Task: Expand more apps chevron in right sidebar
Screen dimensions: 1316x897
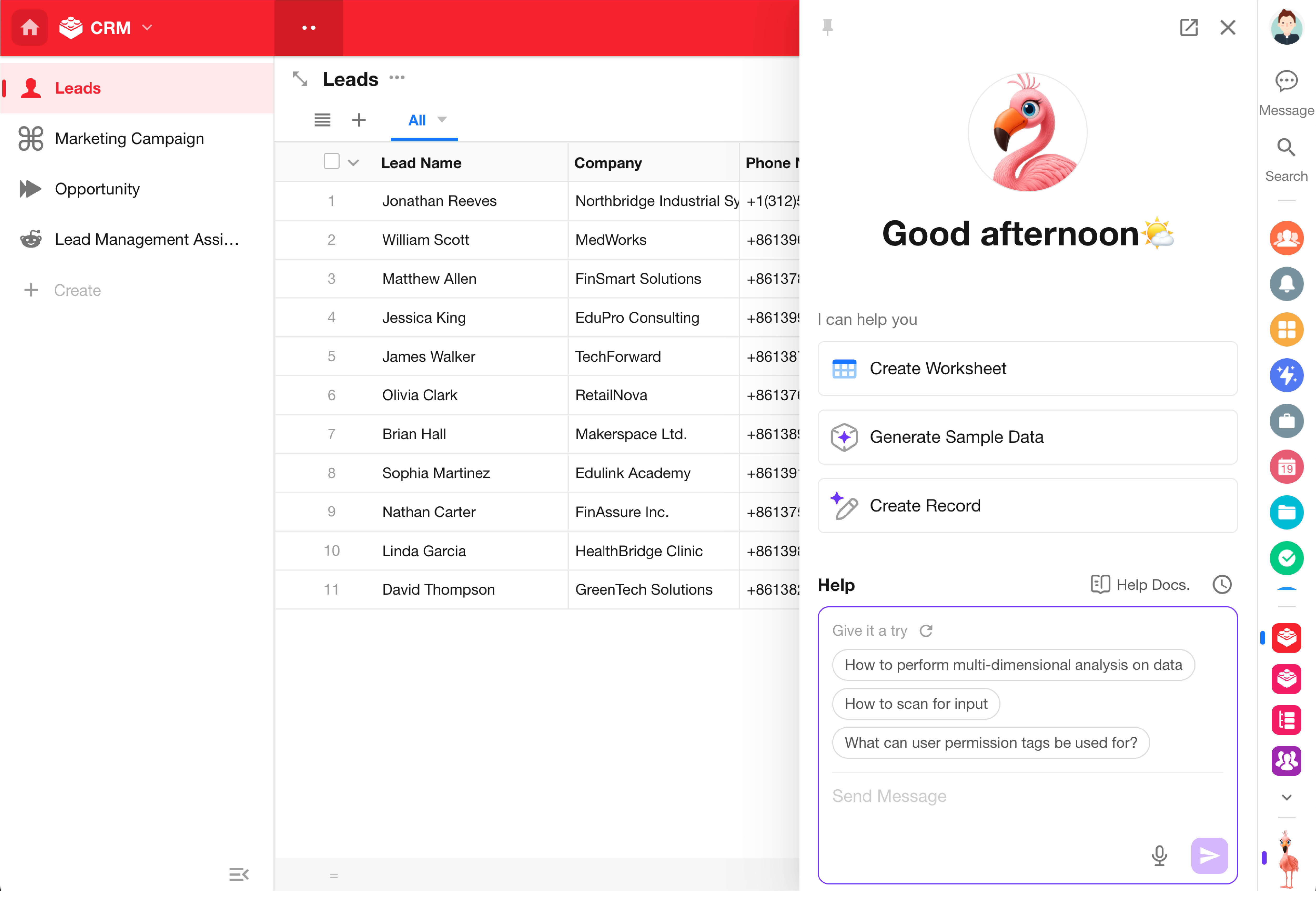Action: click(1286, 797)
